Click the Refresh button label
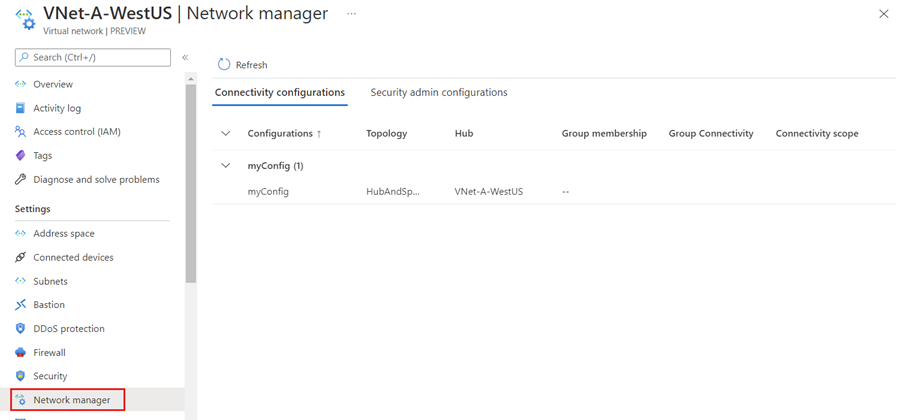901x420 pixels. (x=252, y=65)
